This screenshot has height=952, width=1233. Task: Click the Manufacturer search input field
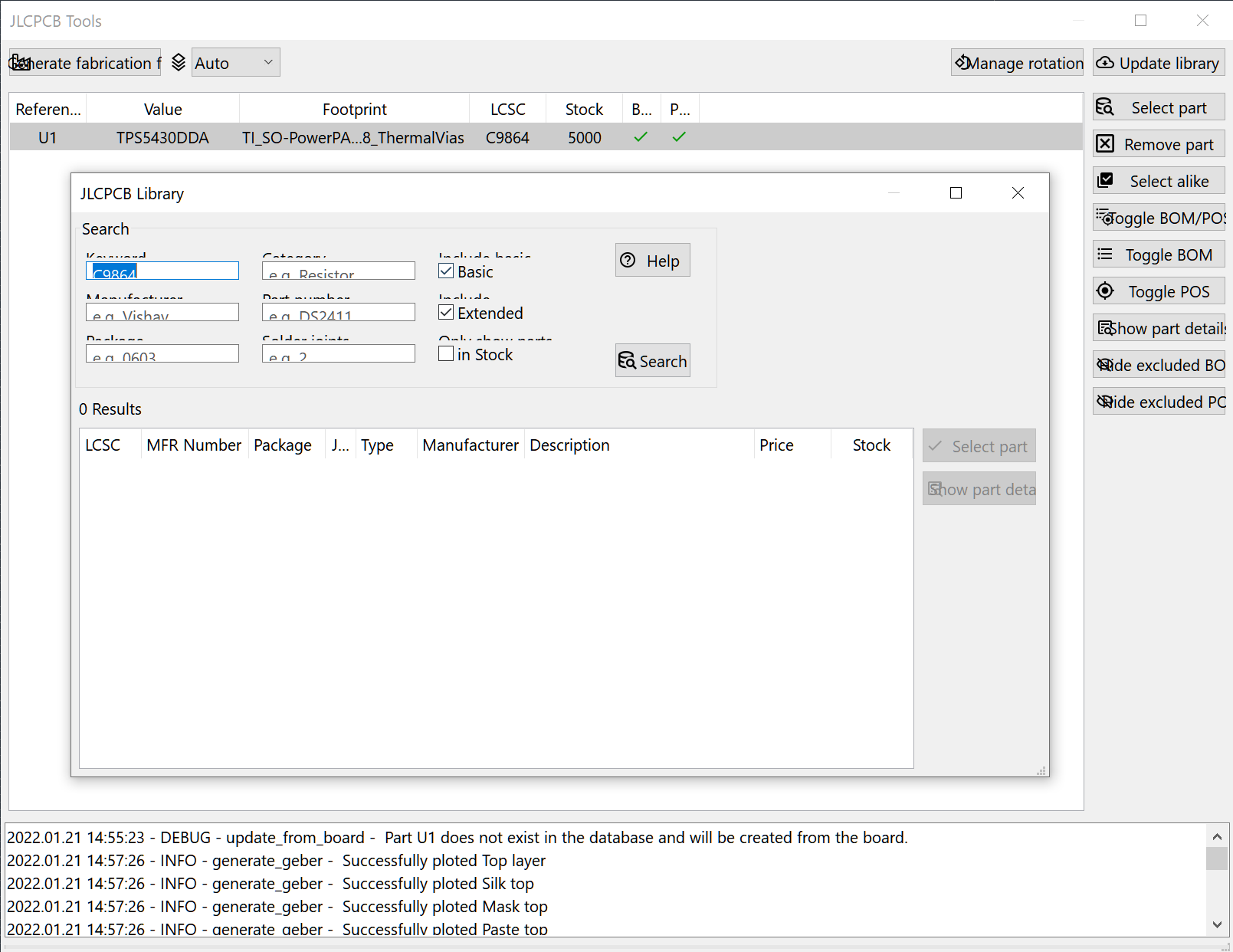point(162,312)
